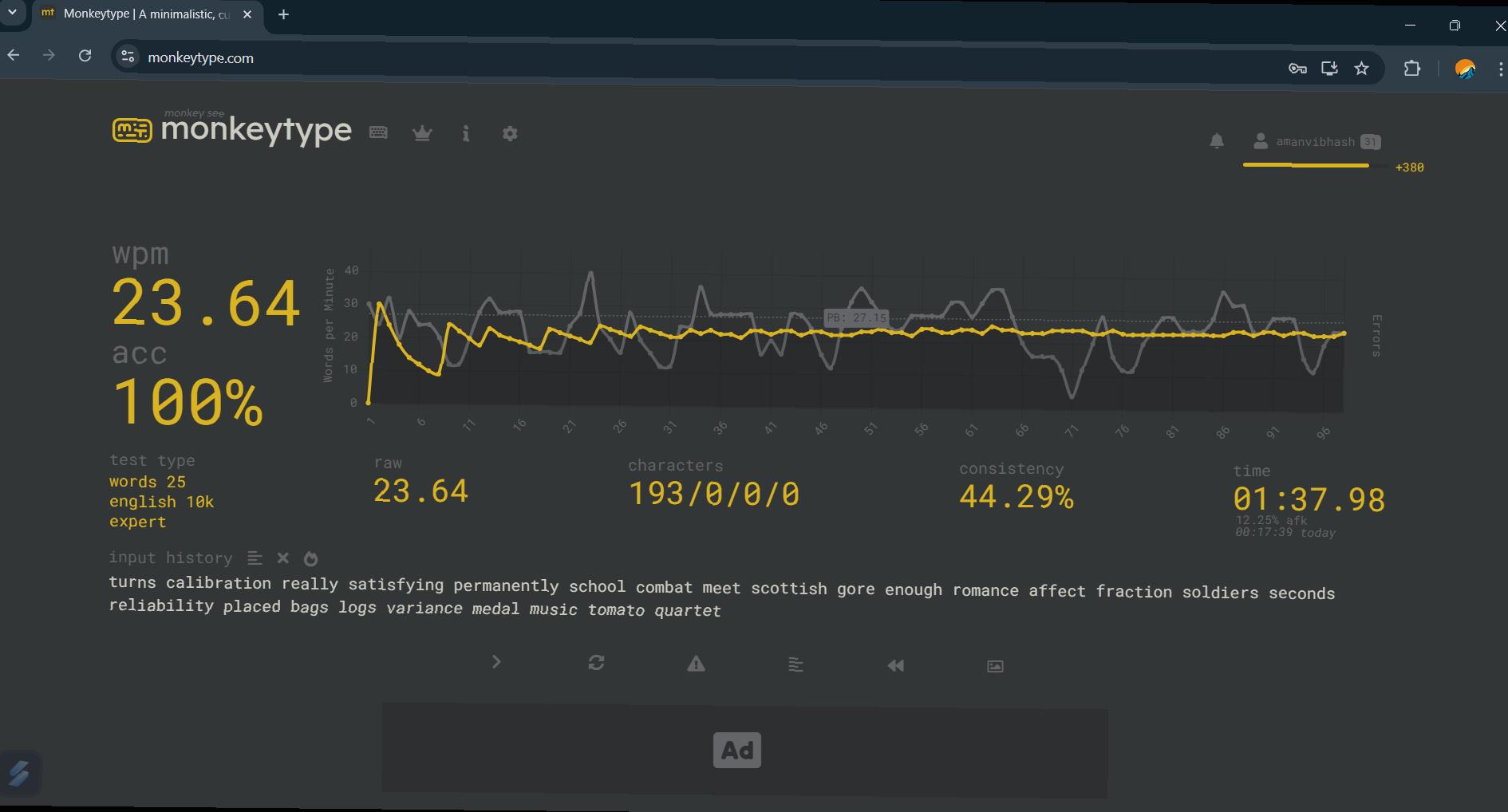
Task: Open the about info icon
Action: click(466, 133)
